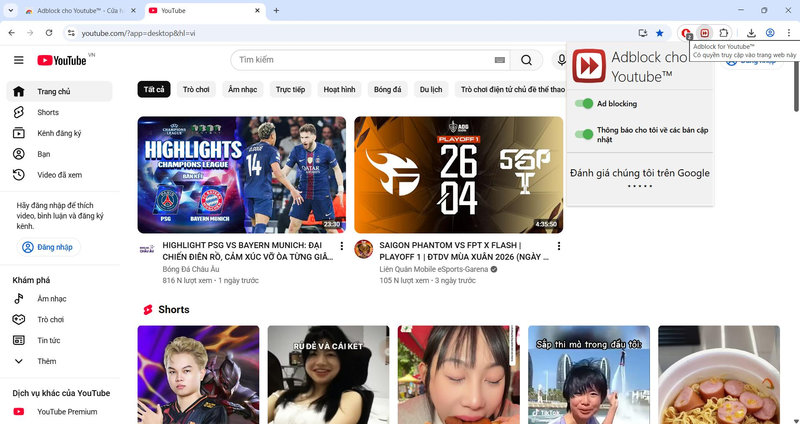The width and height of the screenshot is (800, 424).
Task: Open Kênh đăng ký subscriptions in sidebar
Action: (59, 133)
